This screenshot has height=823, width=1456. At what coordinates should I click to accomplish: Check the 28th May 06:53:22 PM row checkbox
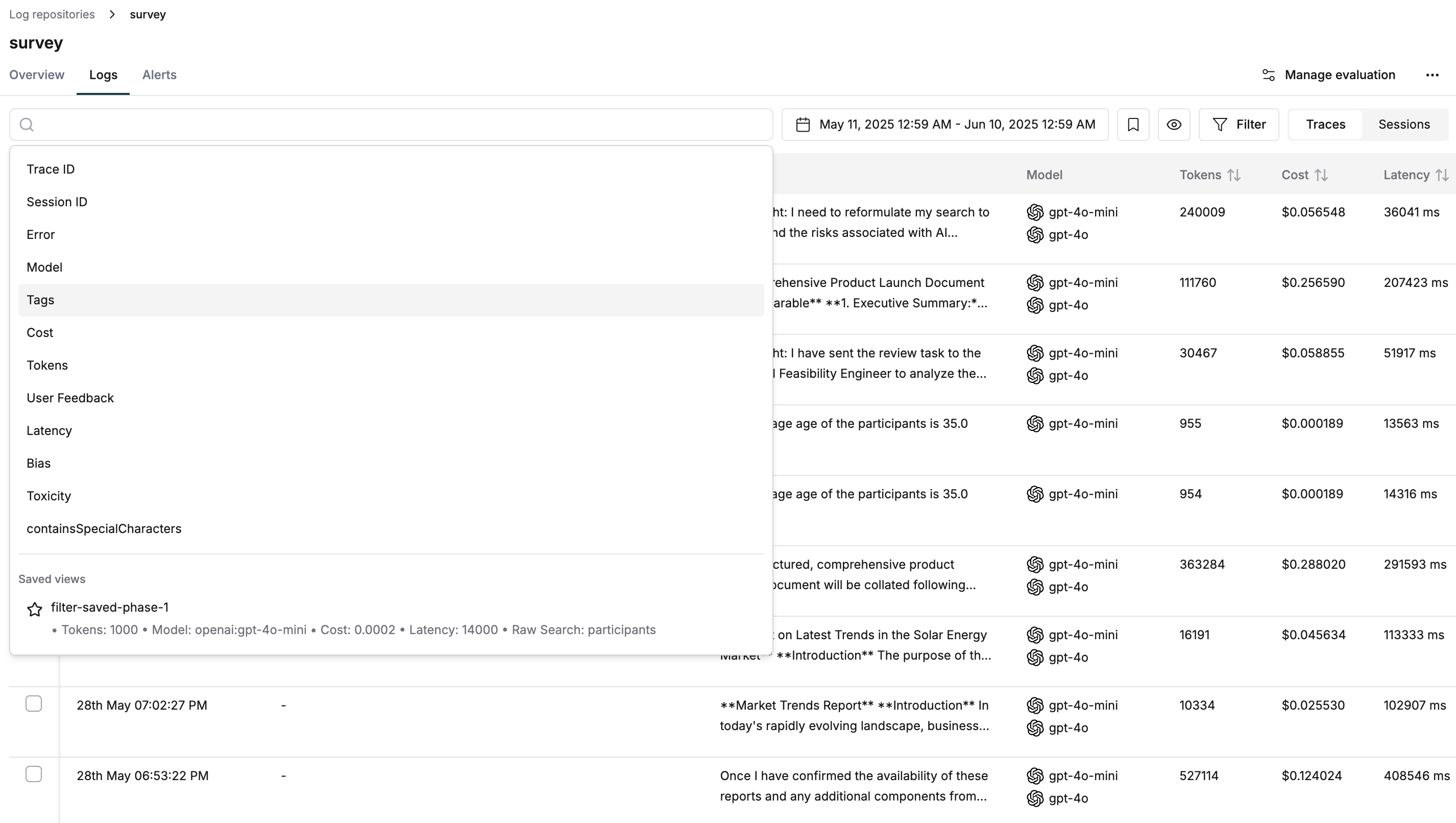point(34,774)
